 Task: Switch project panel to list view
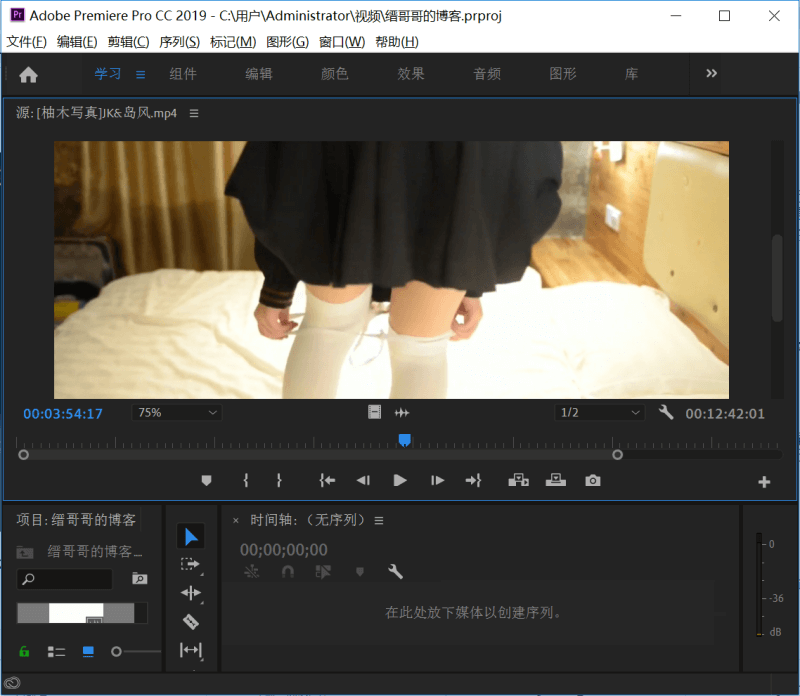[57, 651]
